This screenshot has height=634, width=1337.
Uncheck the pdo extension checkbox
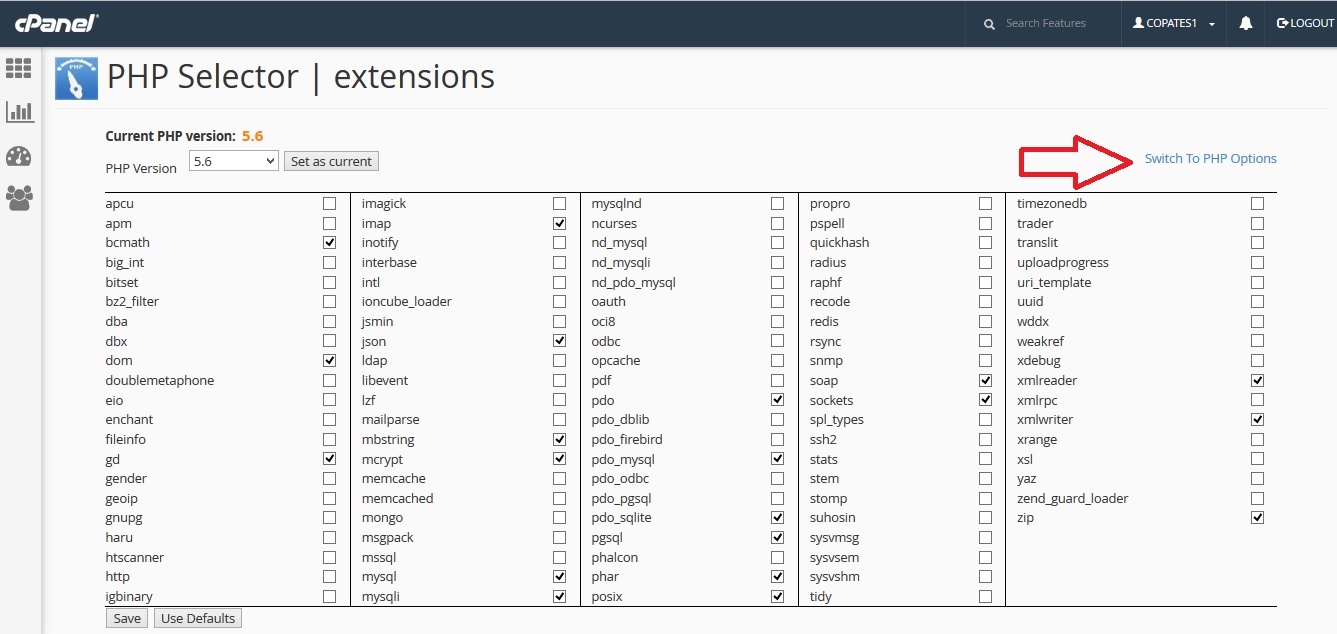777,400
